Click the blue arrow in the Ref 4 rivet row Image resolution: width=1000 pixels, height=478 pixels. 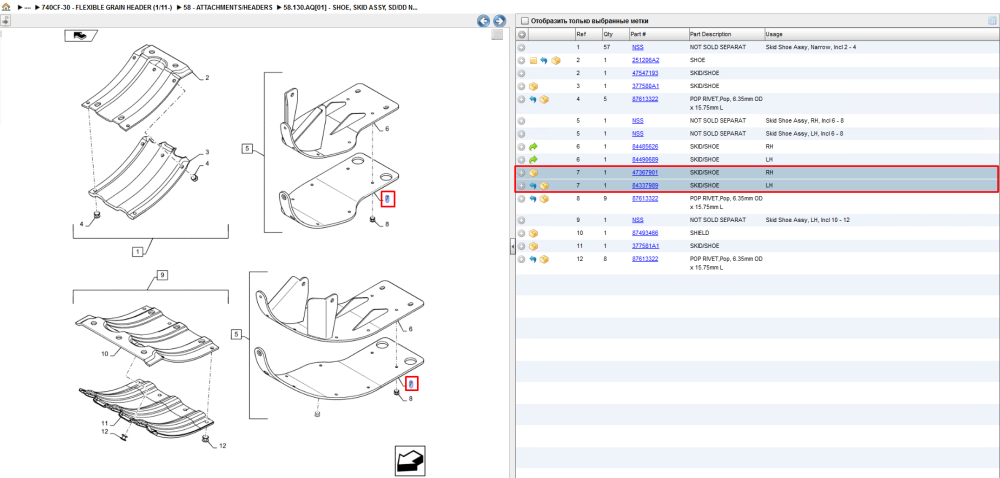pos(533,99)
